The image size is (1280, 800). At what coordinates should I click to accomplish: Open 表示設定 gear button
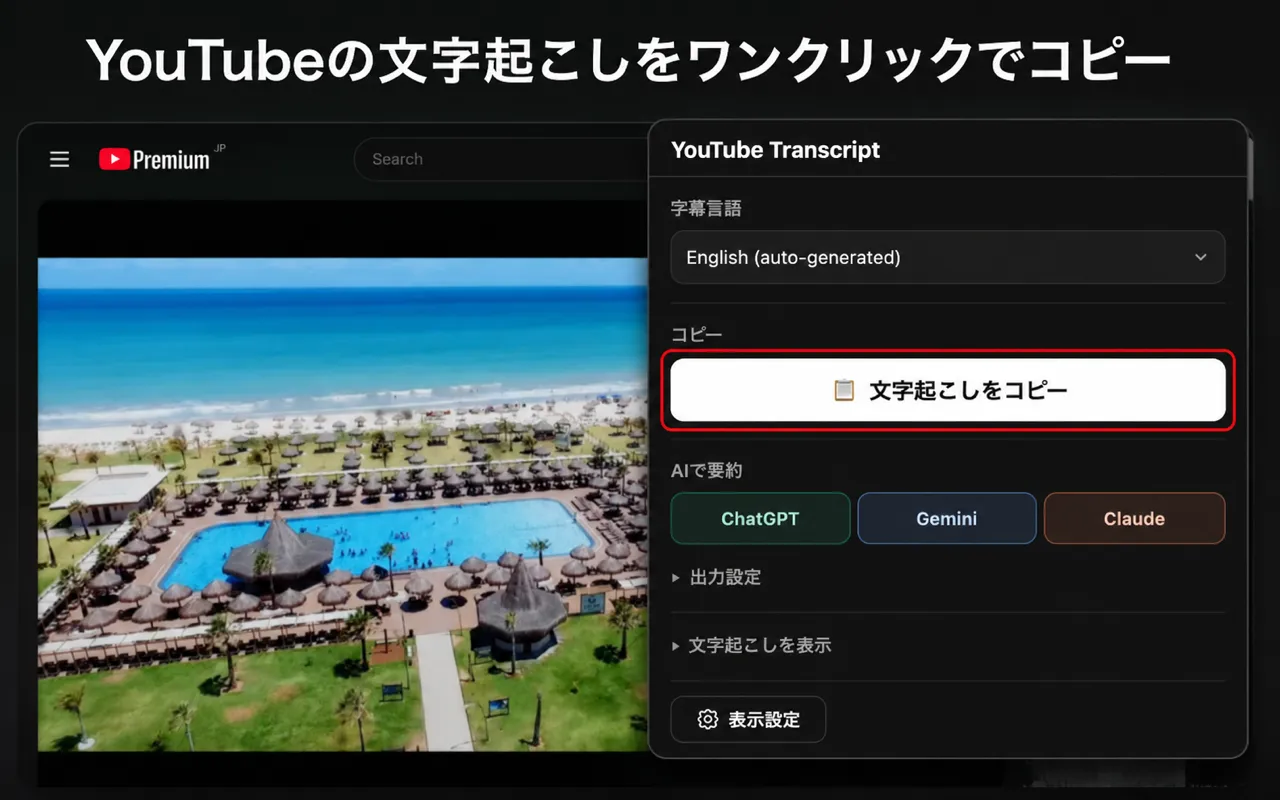(x=748, y=719)
